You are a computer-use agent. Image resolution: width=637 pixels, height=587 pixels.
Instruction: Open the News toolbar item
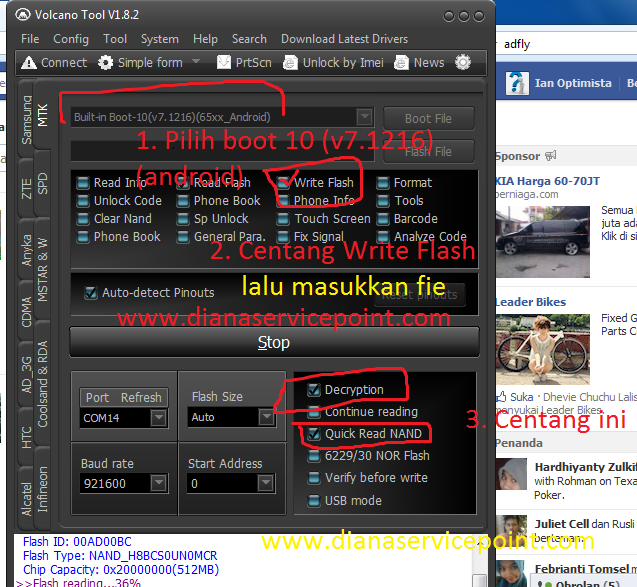419,63
